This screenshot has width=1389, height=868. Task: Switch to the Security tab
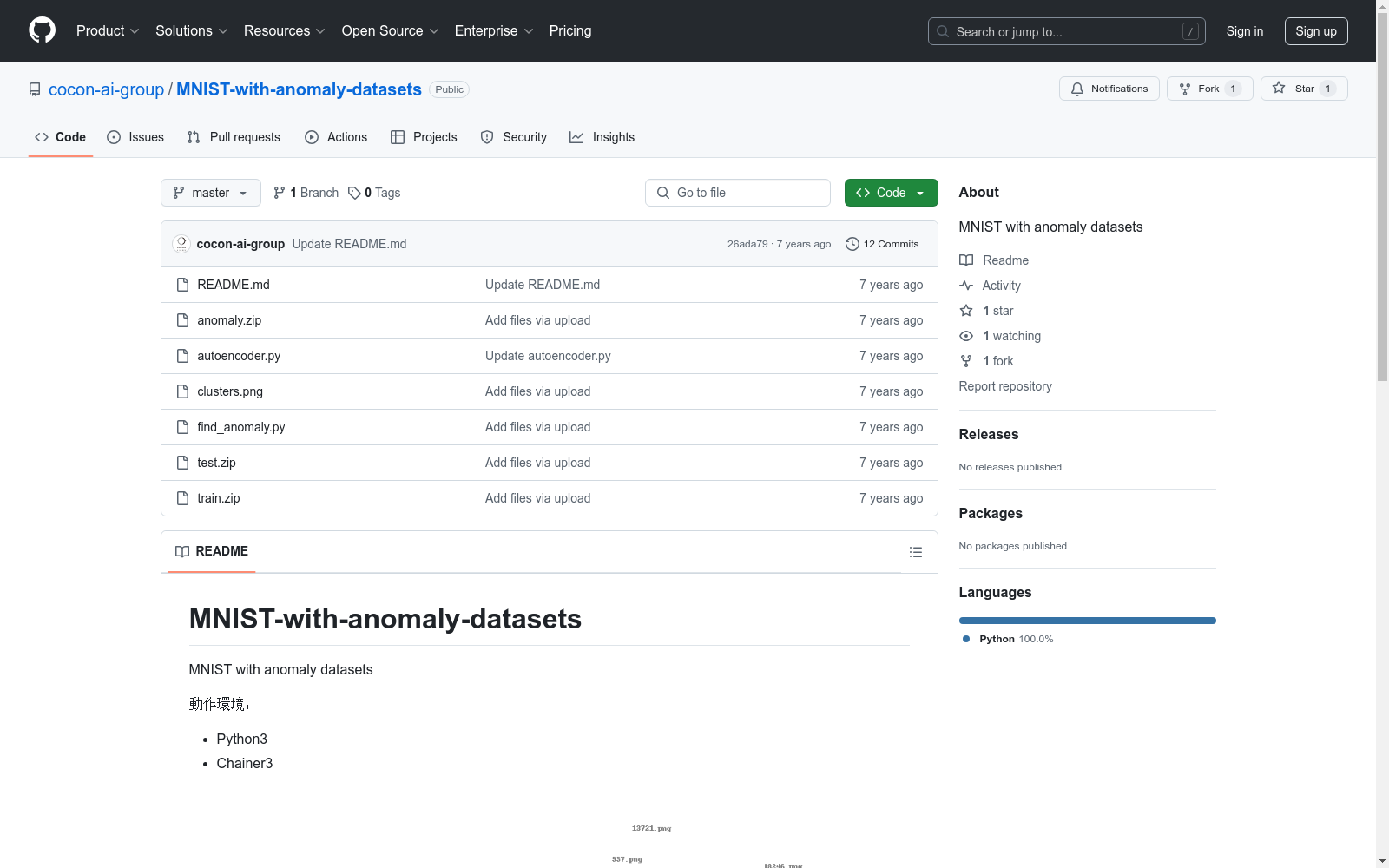[x=514, y=137]
